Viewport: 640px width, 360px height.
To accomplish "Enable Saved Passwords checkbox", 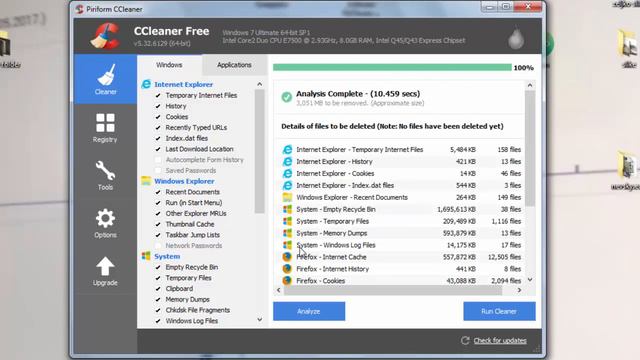I will pos(158,170).
